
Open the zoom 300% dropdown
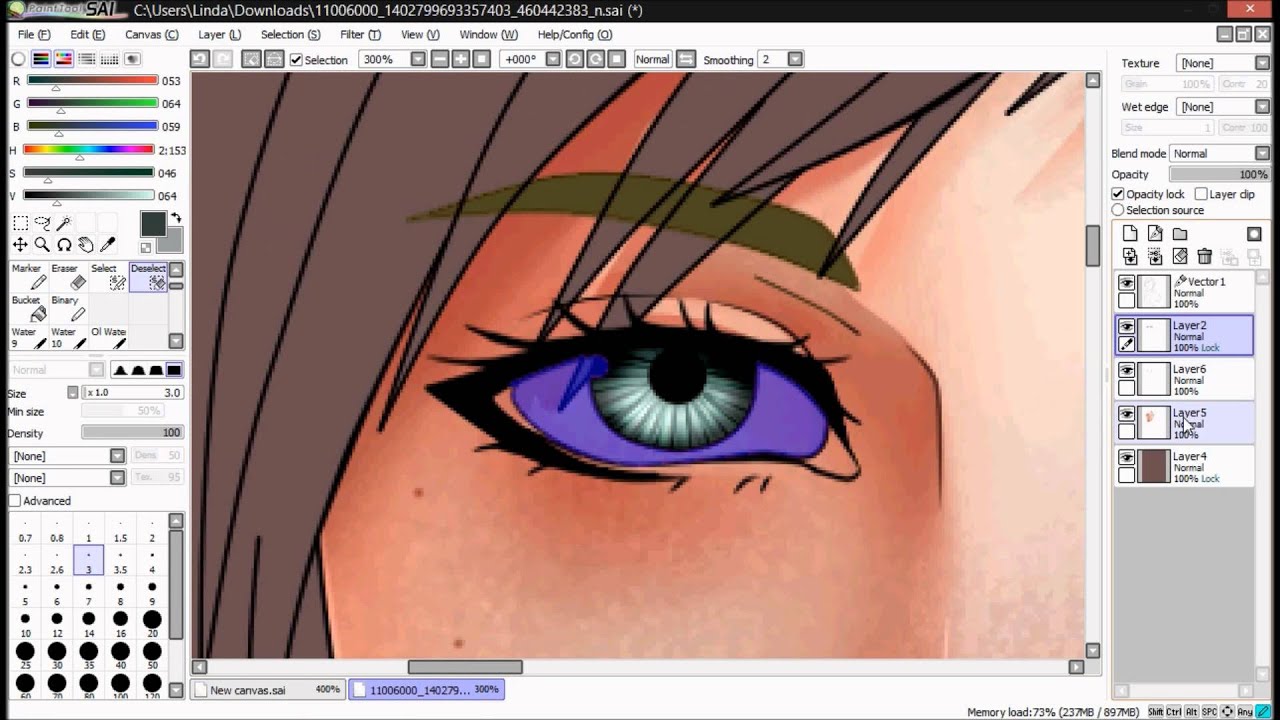click(x=418, y=59)
